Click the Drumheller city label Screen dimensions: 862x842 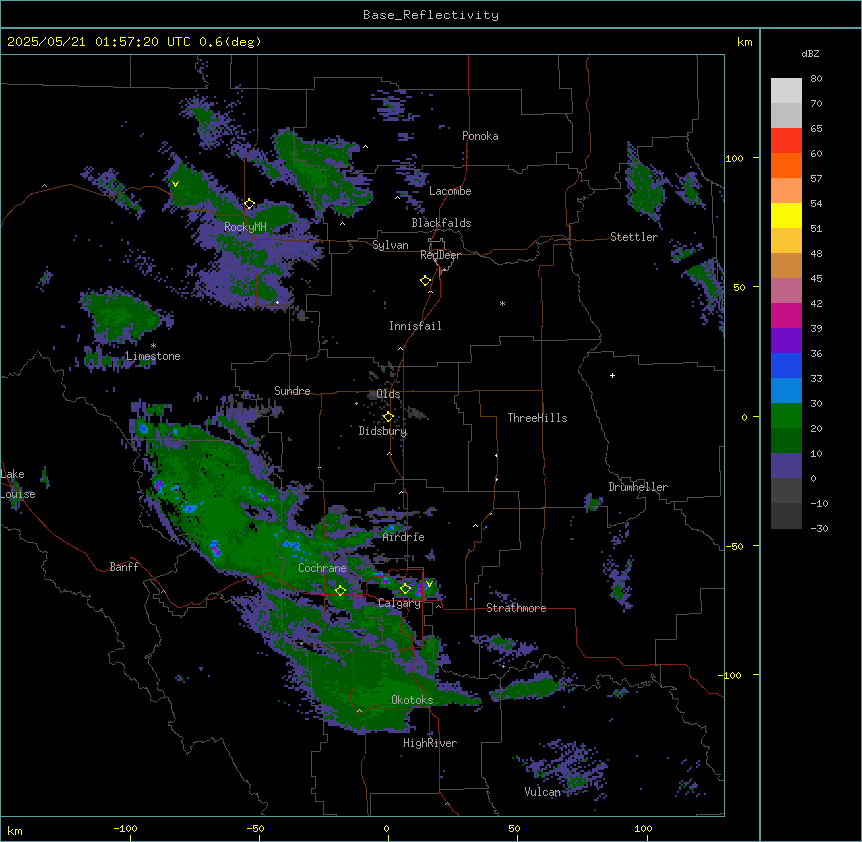[x=638, y=487]
